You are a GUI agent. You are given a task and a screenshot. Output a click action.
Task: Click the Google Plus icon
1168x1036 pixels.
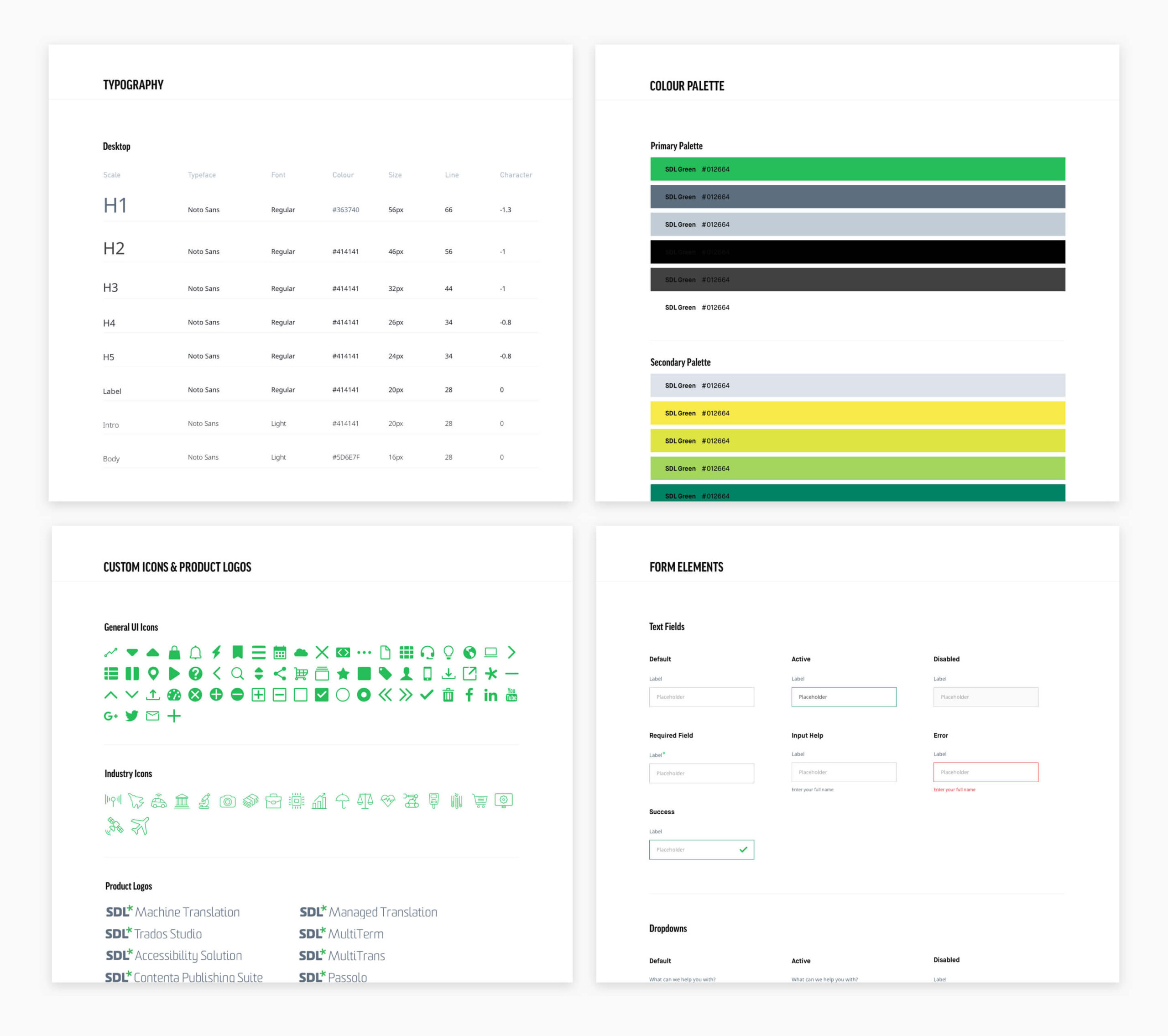(x=111, y=716)
